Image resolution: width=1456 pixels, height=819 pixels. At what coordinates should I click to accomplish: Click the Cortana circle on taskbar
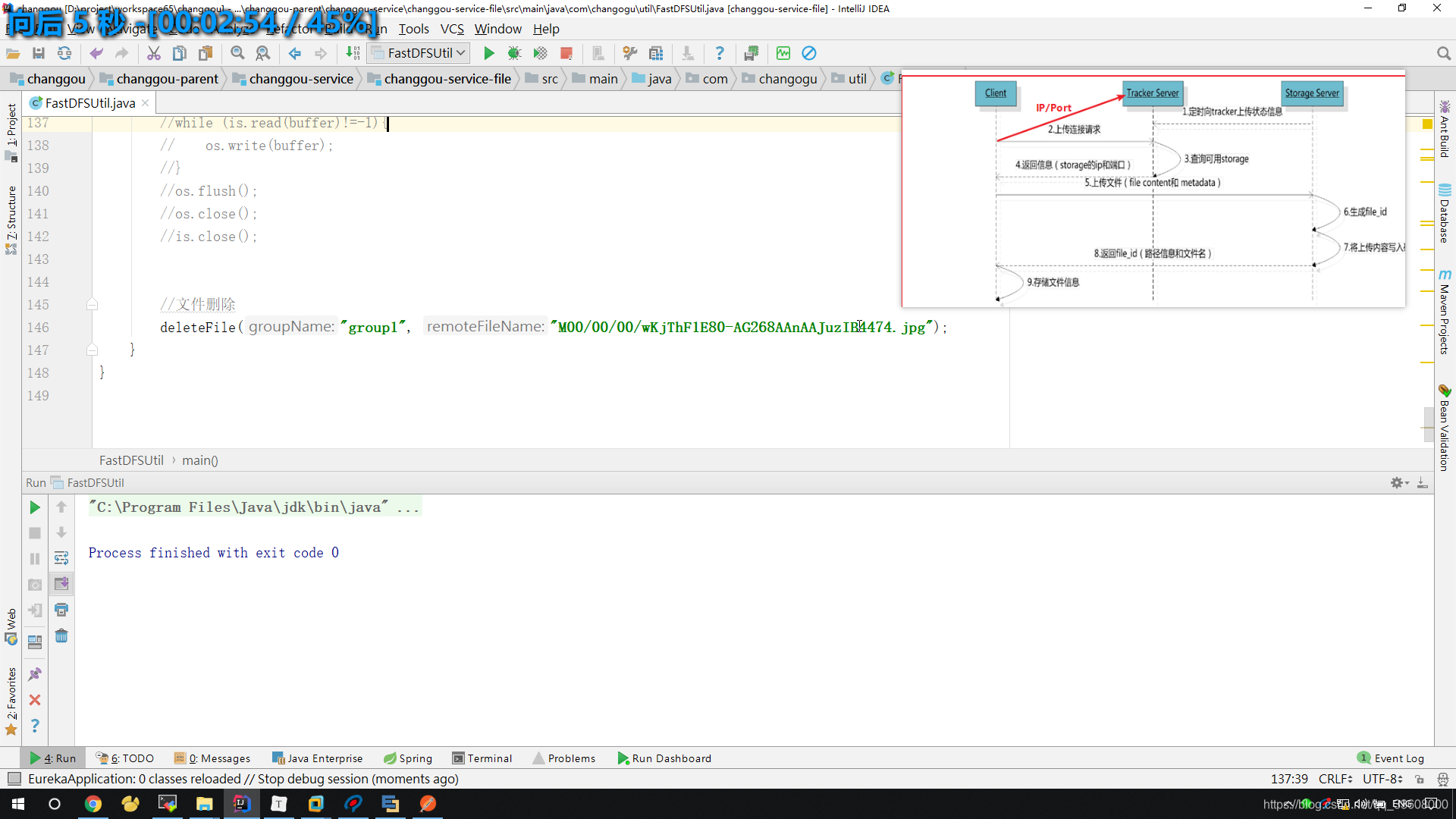(55, 804)
